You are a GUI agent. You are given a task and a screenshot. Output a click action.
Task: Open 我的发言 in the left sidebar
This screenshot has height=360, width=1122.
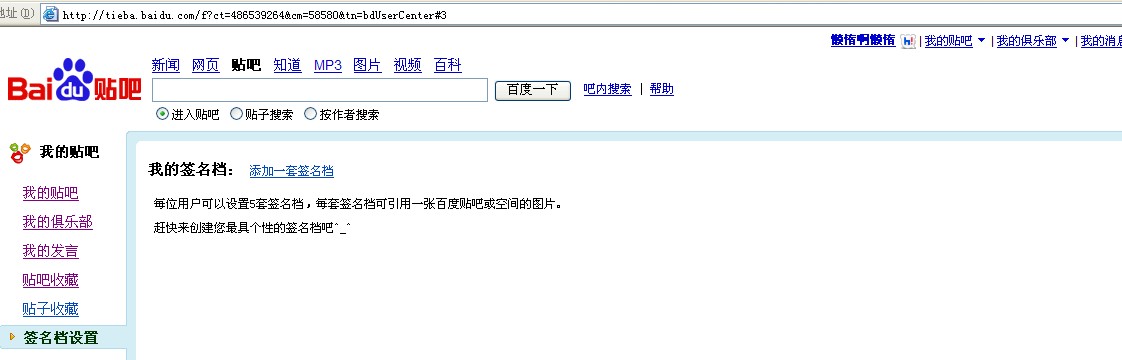coord(51,251)
